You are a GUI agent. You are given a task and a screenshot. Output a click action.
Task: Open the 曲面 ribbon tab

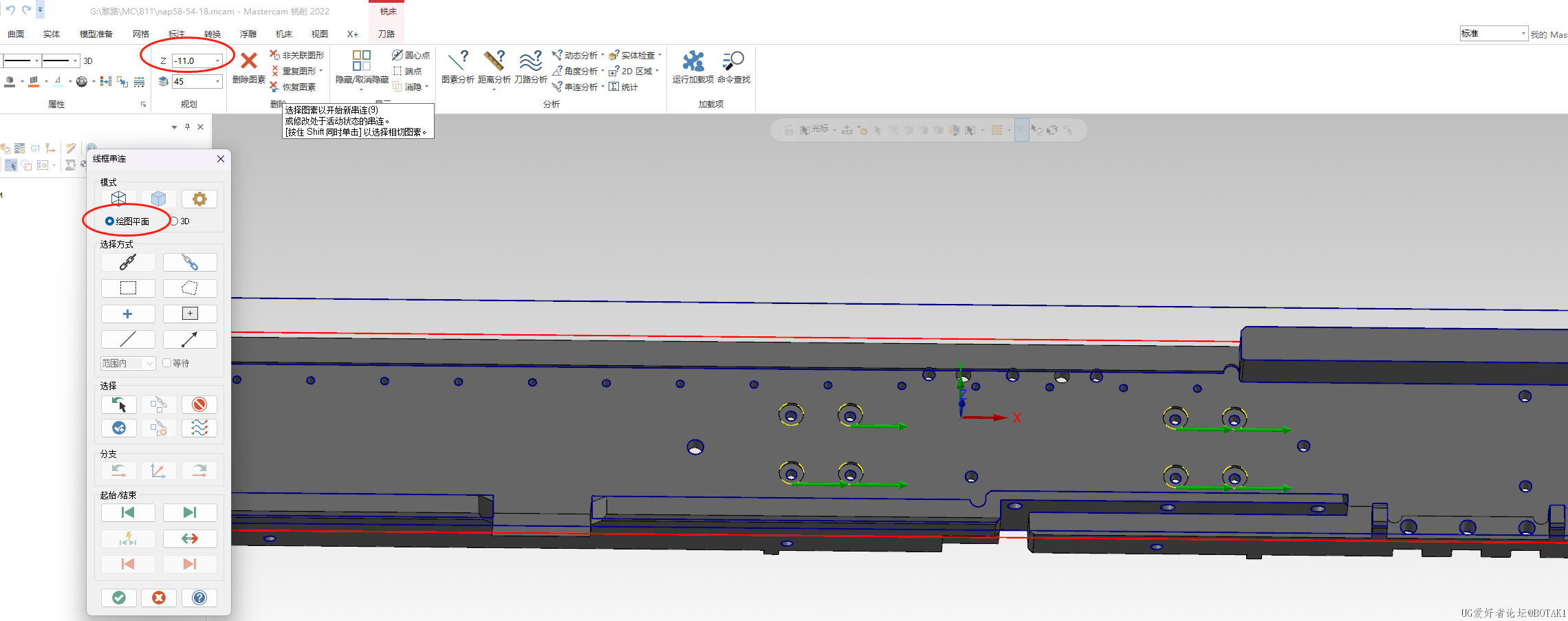[x=16, y=34]
